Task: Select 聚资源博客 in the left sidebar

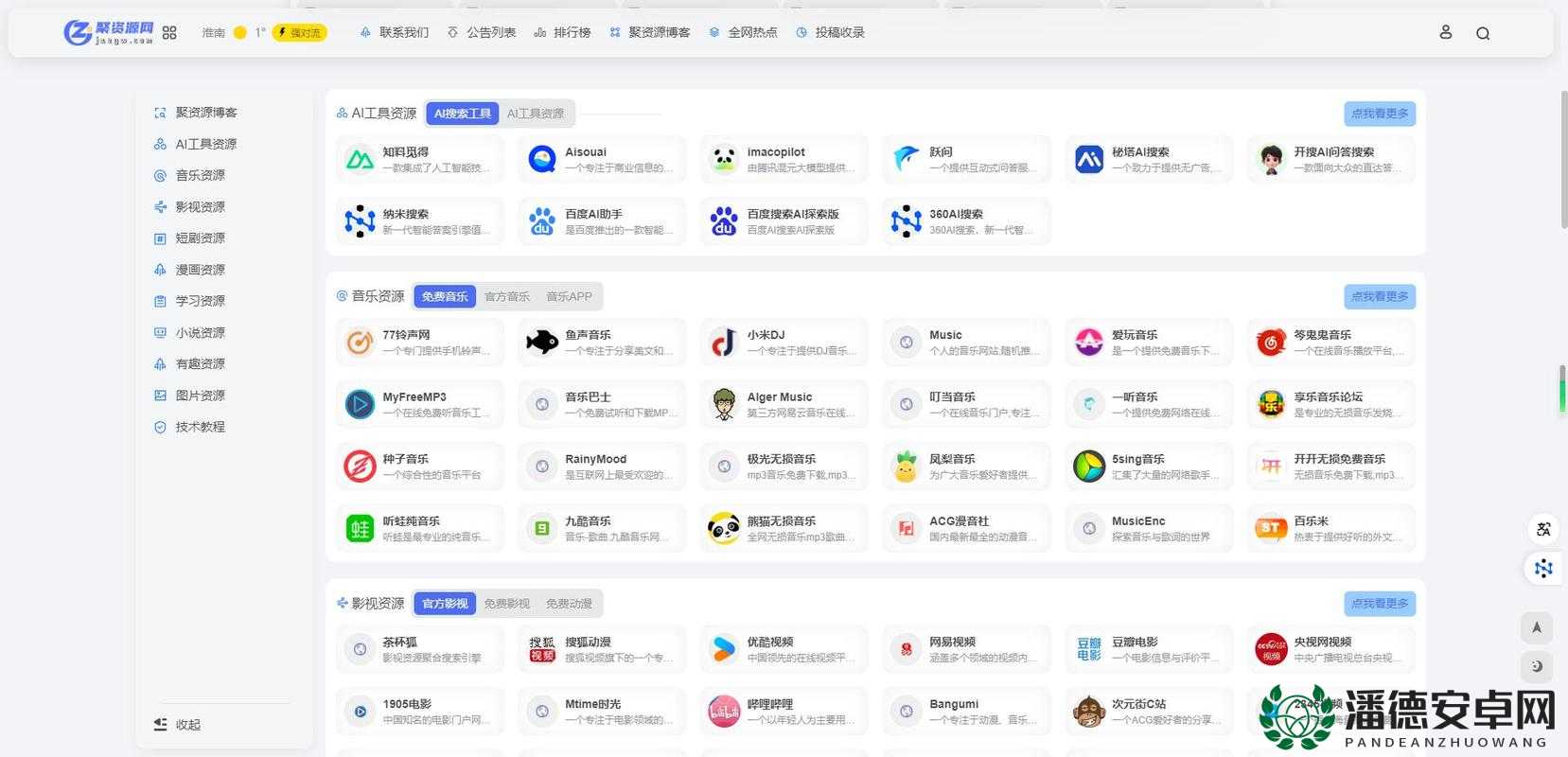Action: coord(197,113)
